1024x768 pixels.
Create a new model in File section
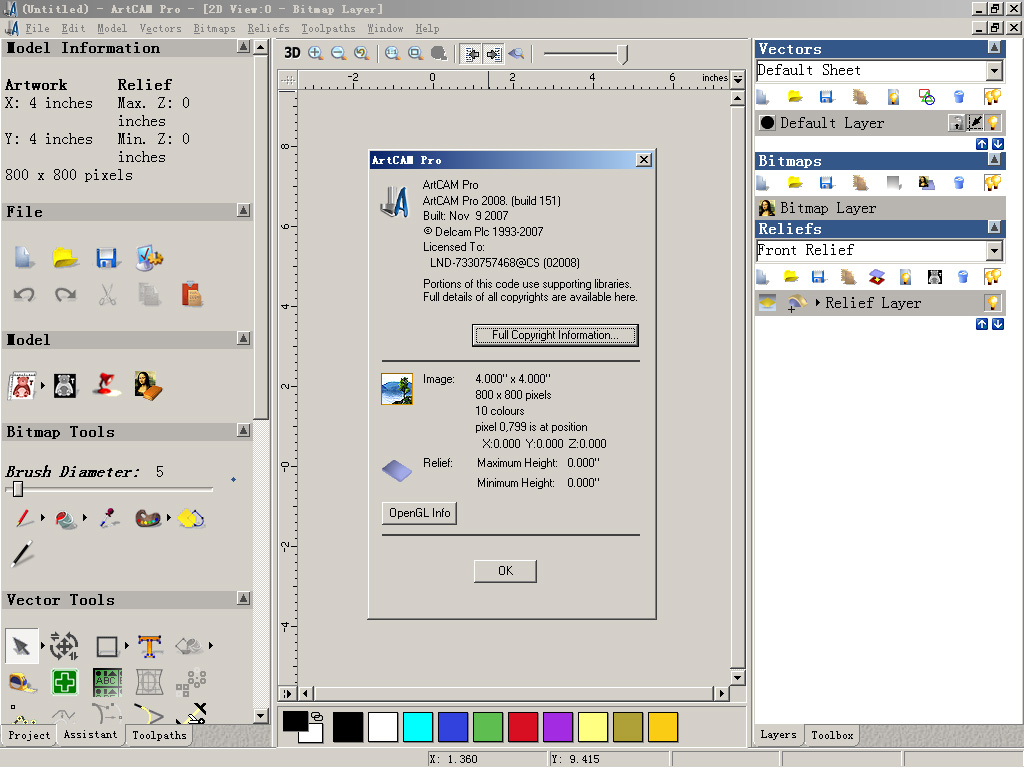point(24,257)
